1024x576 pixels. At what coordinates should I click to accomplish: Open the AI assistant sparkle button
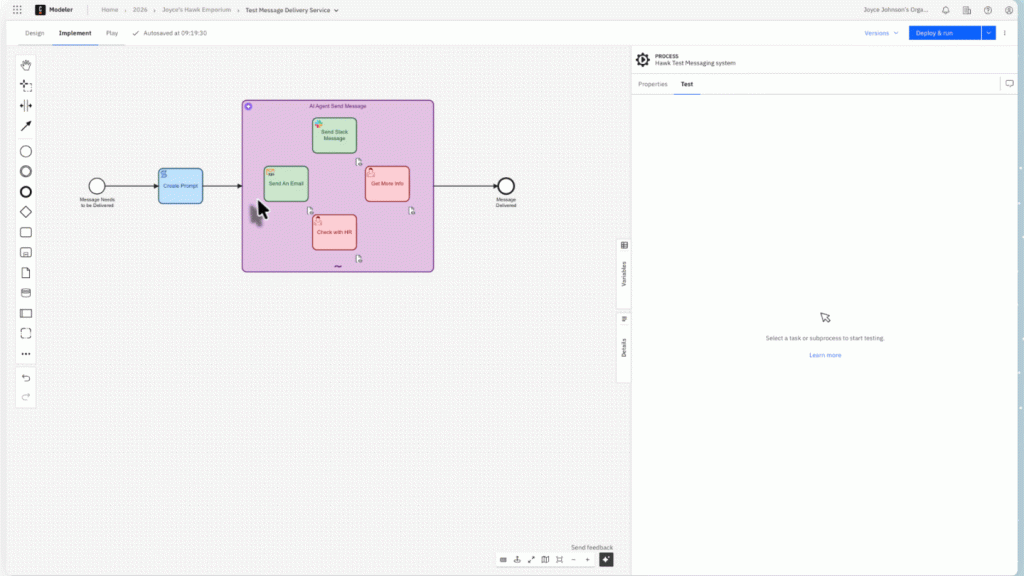click(606, 560)
